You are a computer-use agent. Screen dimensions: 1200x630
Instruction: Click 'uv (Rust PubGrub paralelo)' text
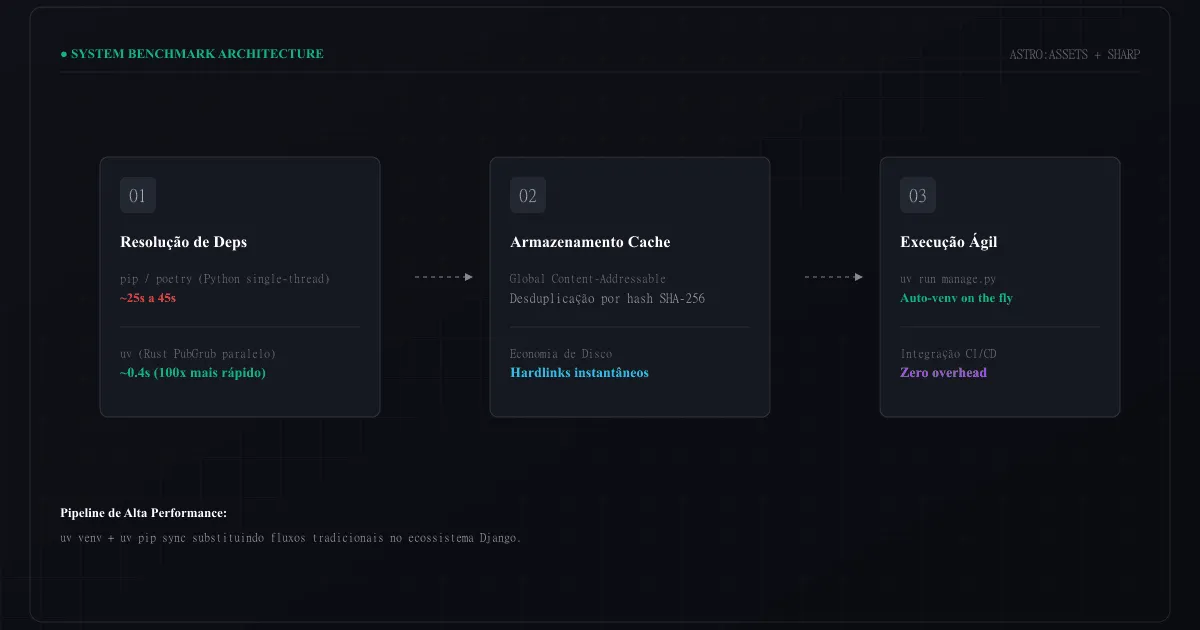[198, 354]
